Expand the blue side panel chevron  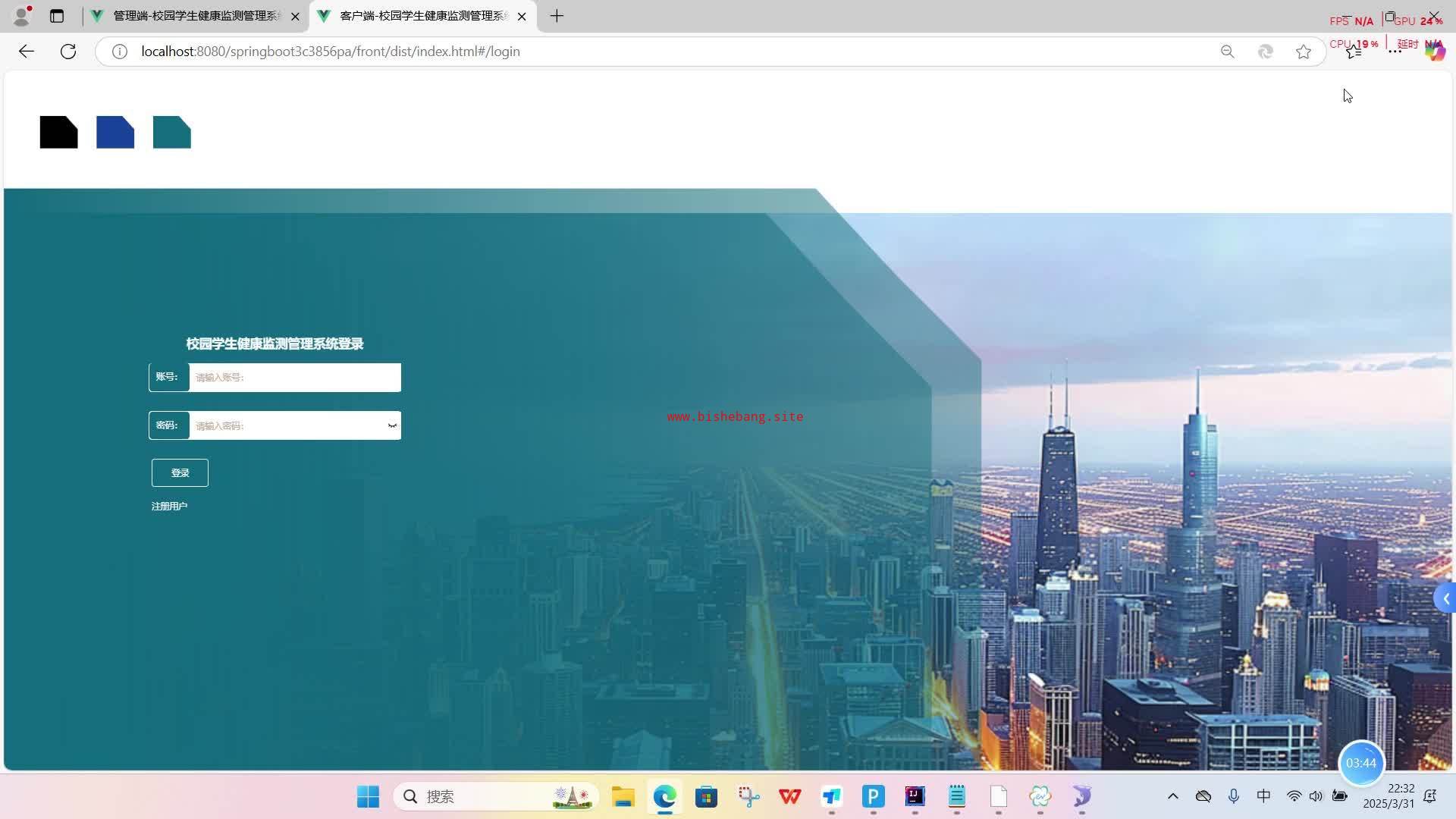point(1445,599)
